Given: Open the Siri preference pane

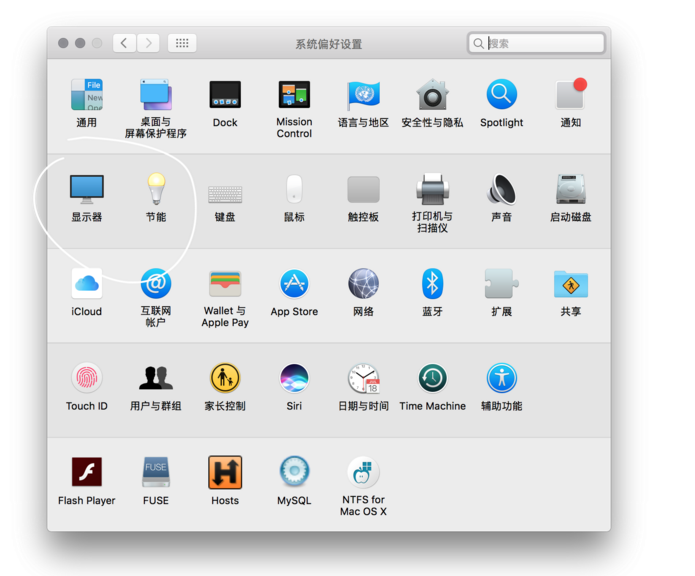Looking at the screenshot, I should click(x=294, y=379).
